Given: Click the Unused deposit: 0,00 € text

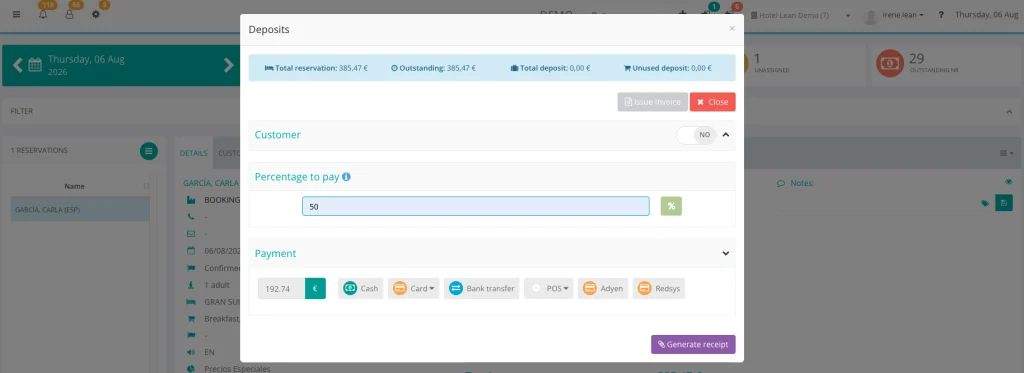Looking at the screenshot, I should click(x=667, y=67).
